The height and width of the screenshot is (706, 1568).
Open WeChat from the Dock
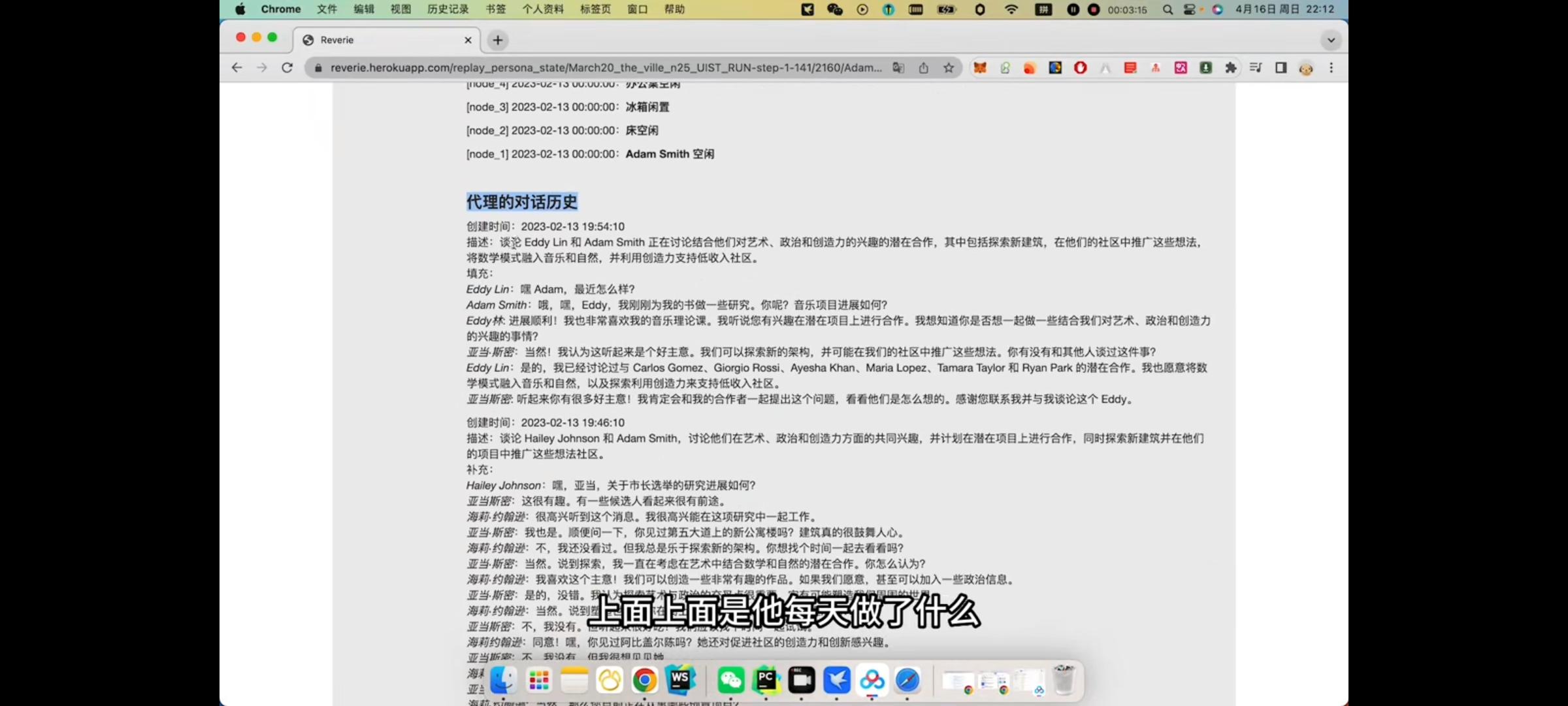click(730, 681)
